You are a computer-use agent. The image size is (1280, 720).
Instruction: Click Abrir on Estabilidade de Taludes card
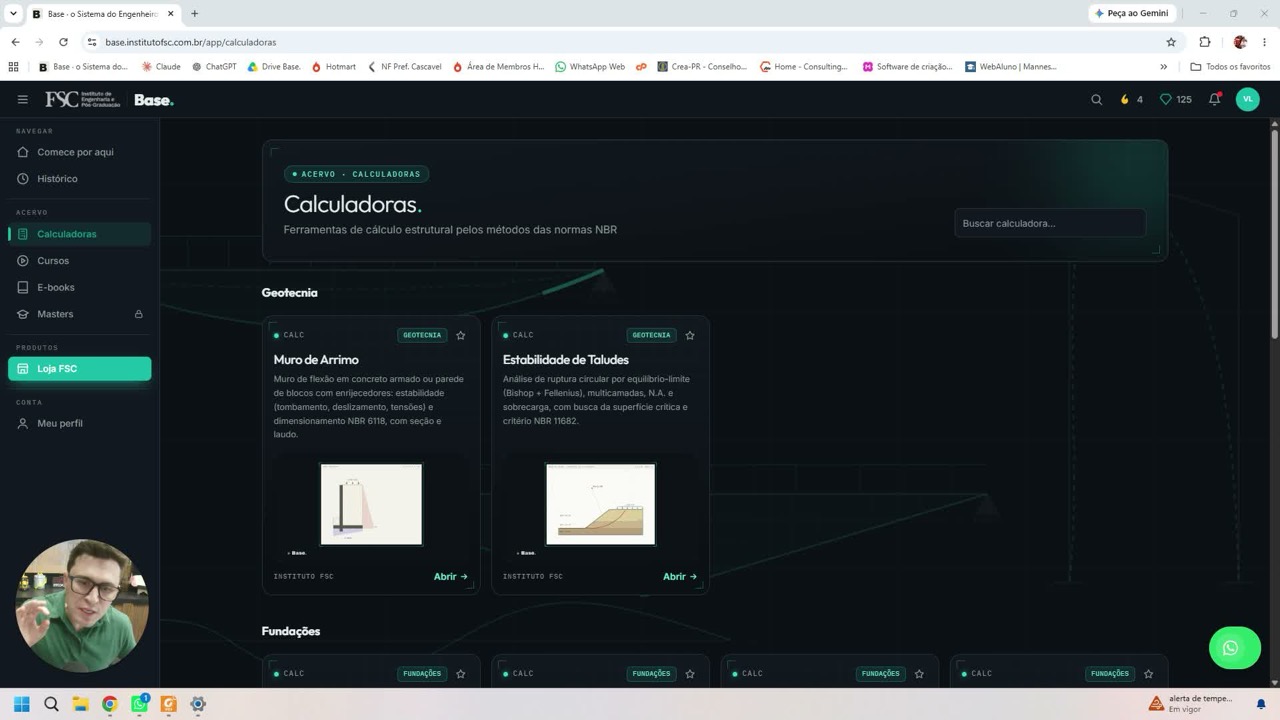680,577
